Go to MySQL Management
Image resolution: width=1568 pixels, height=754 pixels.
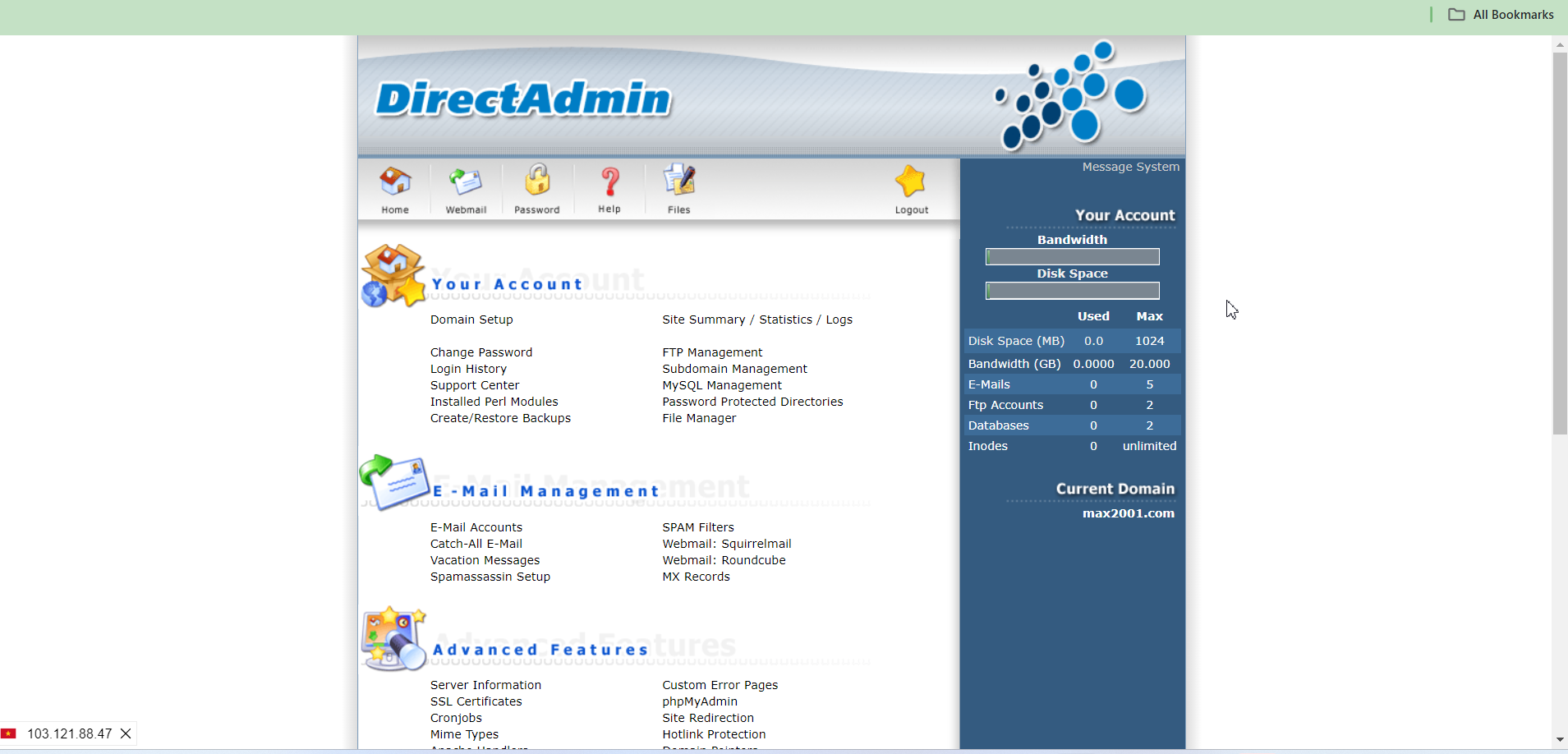[x=722, y=385]
